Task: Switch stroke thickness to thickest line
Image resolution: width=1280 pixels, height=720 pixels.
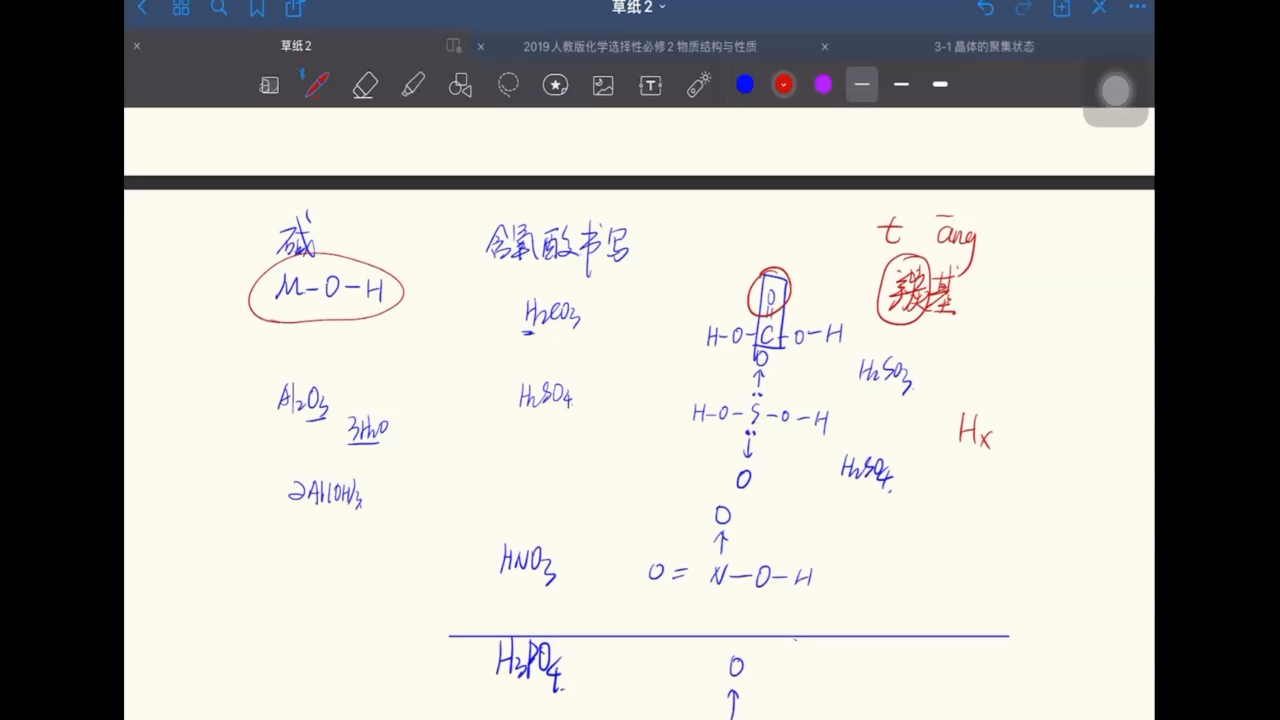Action: coord(940,84)
